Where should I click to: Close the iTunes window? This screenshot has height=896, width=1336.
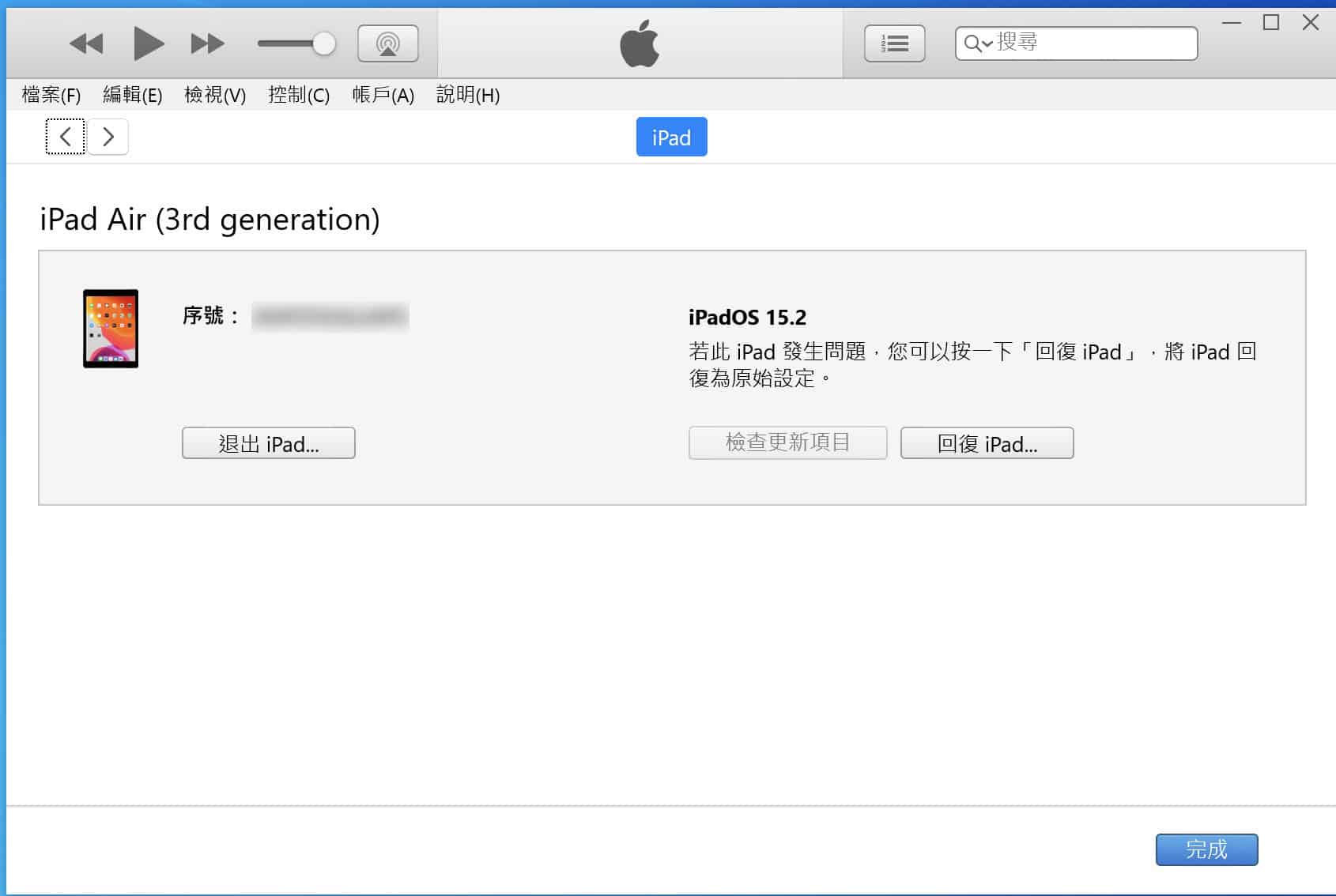tap(1311, 23)
